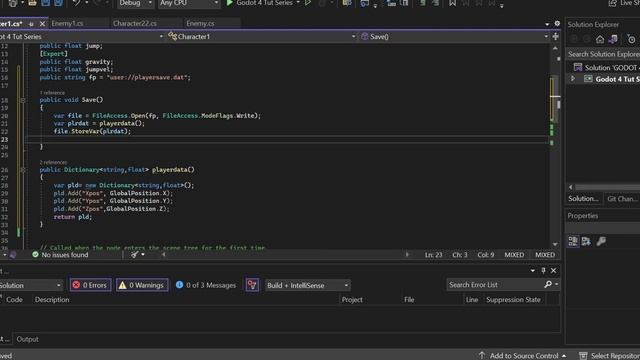Sort by the Suppression State column header

(513, 300)
